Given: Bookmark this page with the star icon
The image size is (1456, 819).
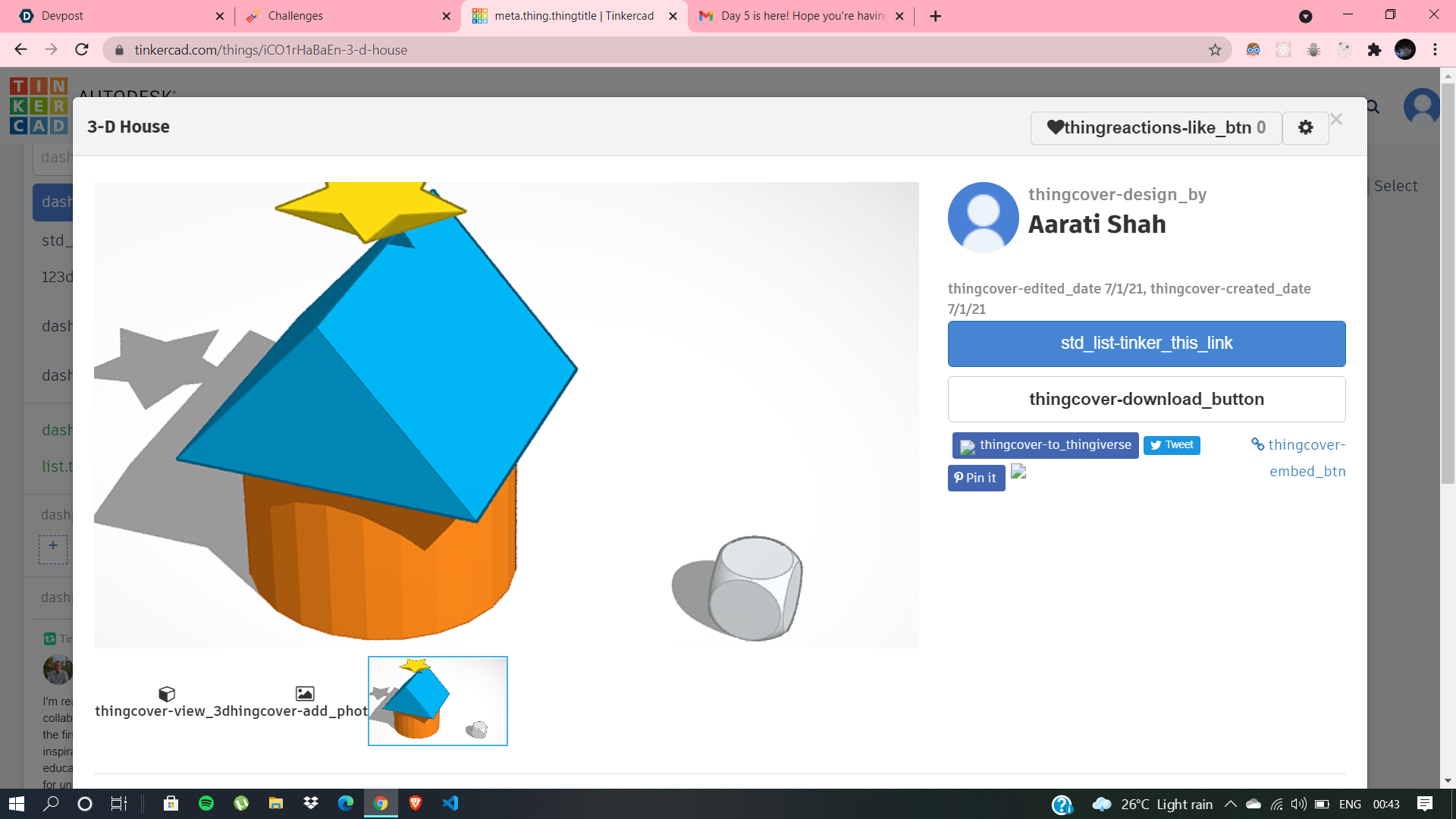Looking at the screenshot, I should pyautogui.click(x=1215, y=50).
